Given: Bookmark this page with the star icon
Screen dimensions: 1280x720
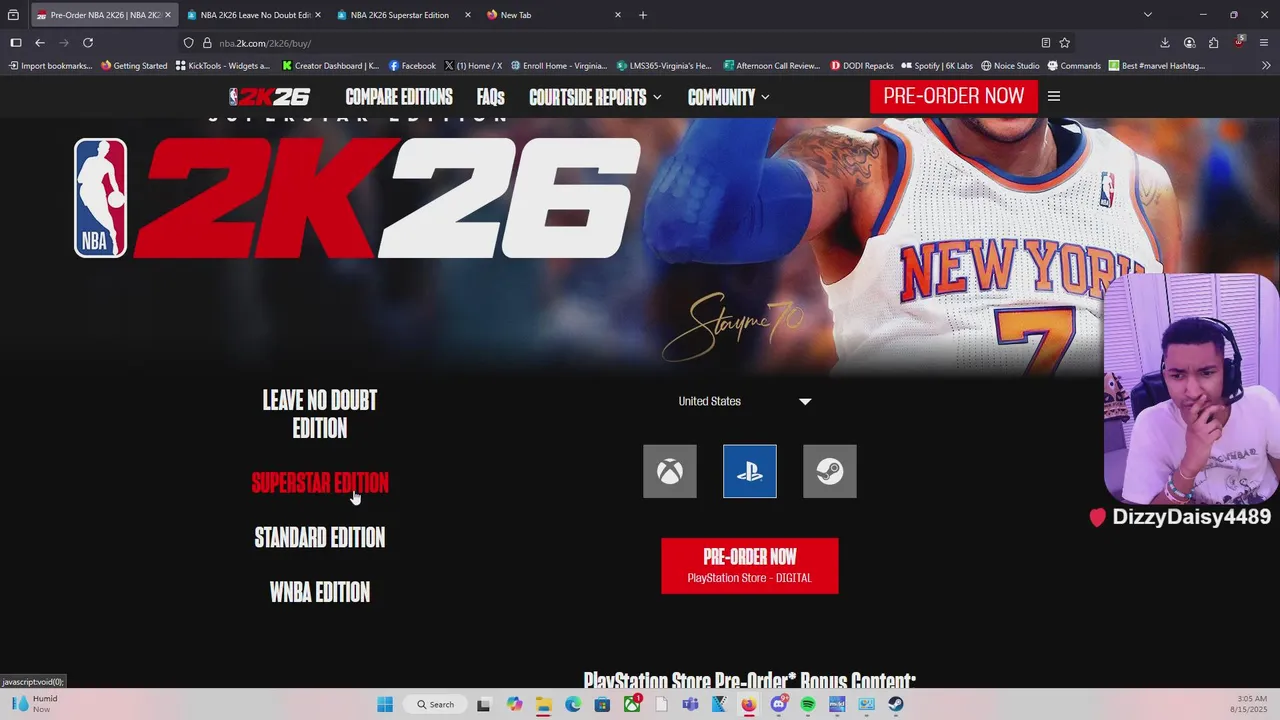Looking at the screenshot, I should click(1064, 43).
